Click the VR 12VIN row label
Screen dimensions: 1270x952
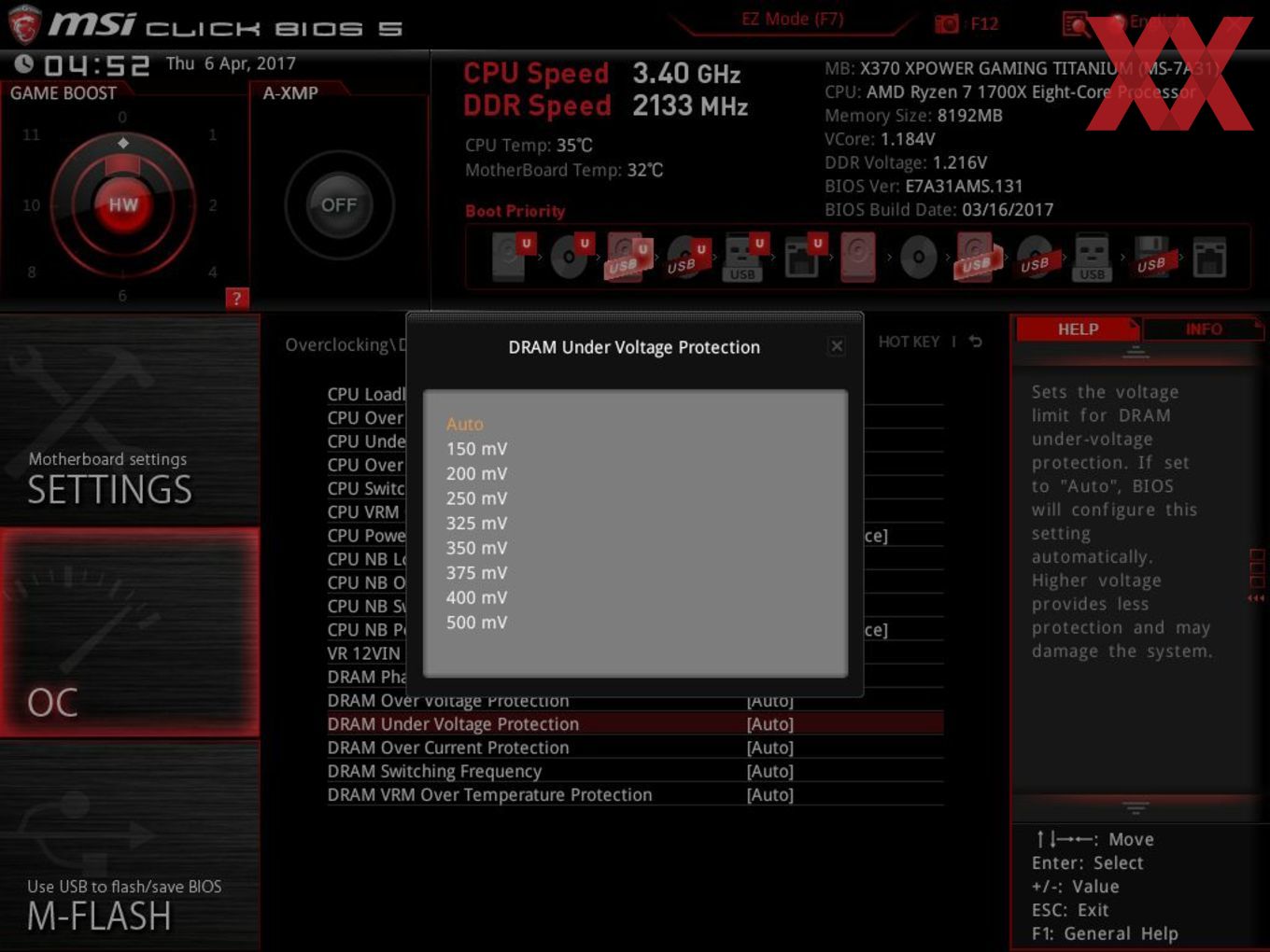(x=363, y=653)
